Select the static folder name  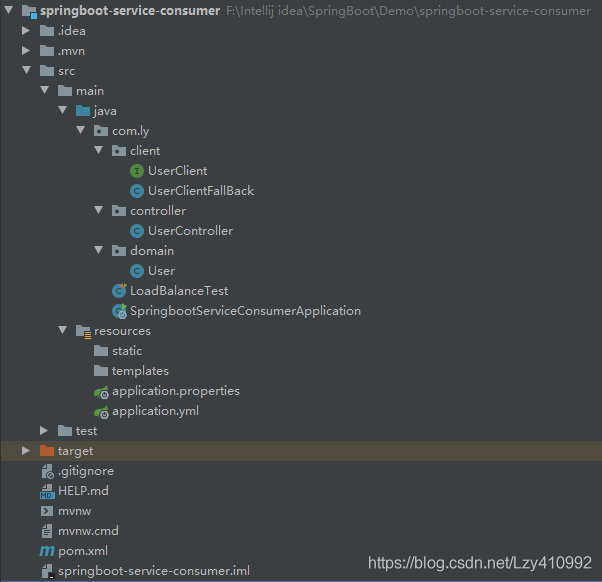coord(127,351)
